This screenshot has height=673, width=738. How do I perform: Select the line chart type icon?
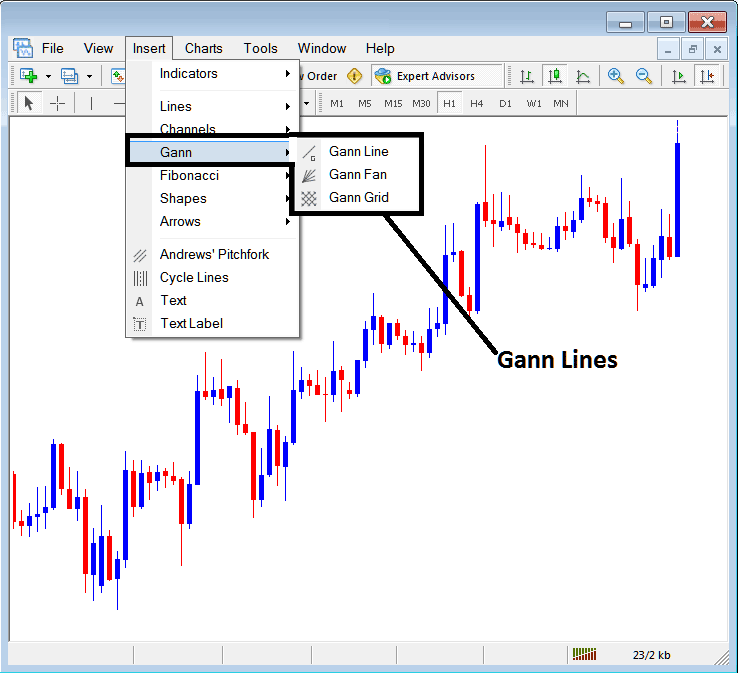[x=582, y=76]
